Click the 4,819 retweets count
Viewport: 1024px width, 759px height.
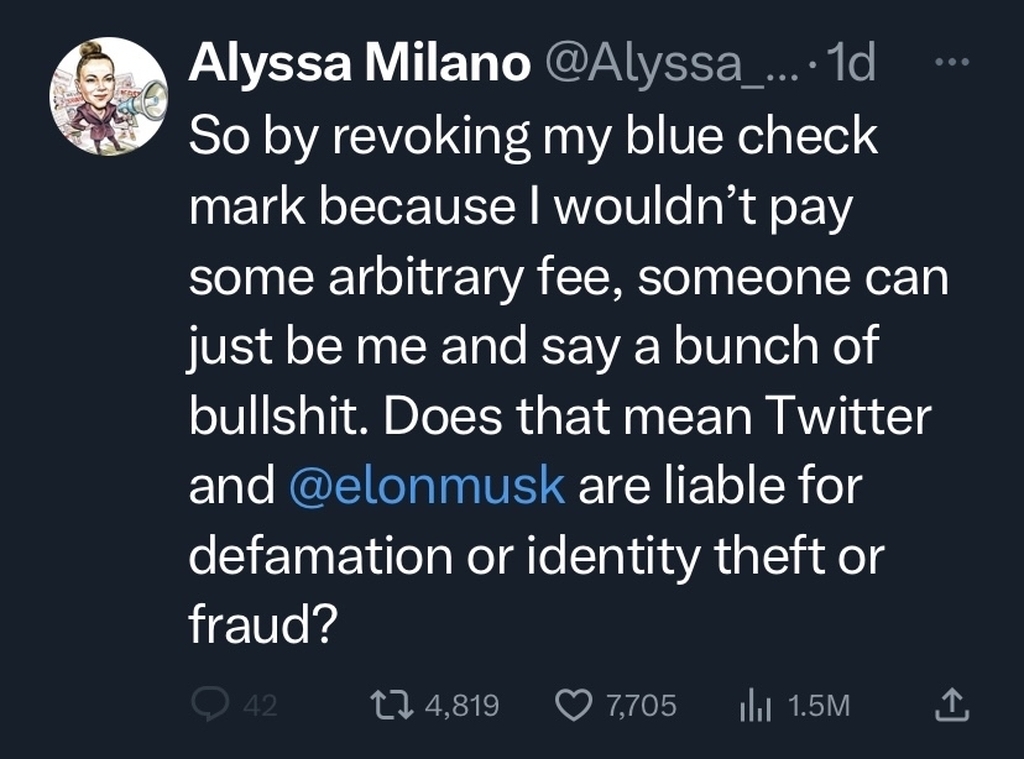(x=462, y=705)
